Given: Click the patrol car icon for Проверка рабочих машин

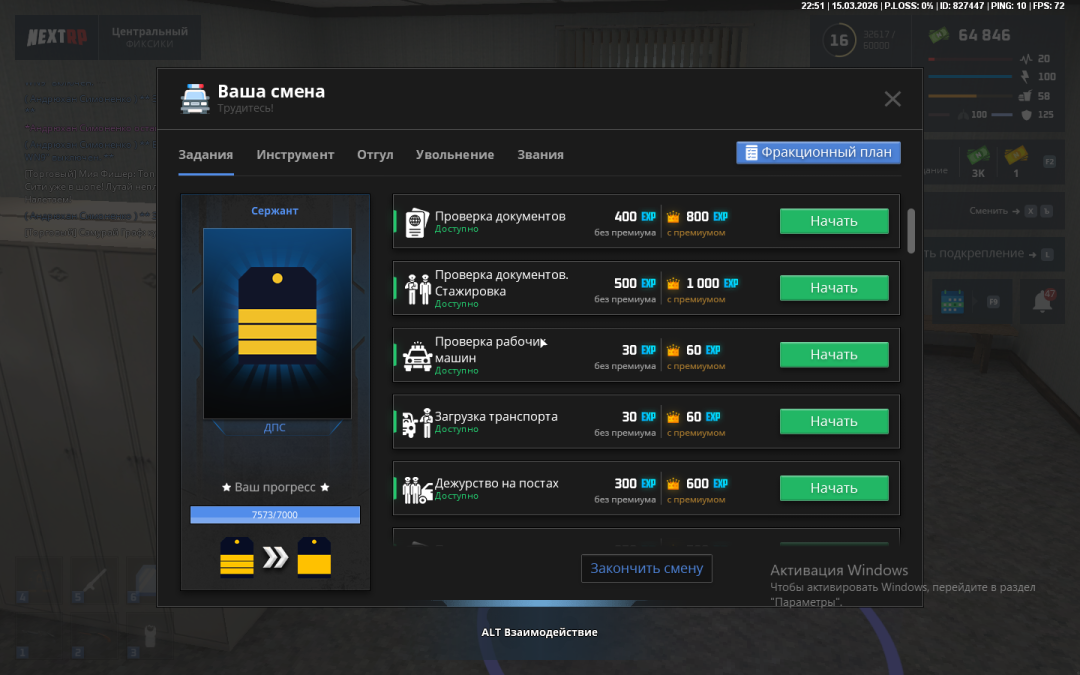Looking at the screenshot, I should 417,356.
